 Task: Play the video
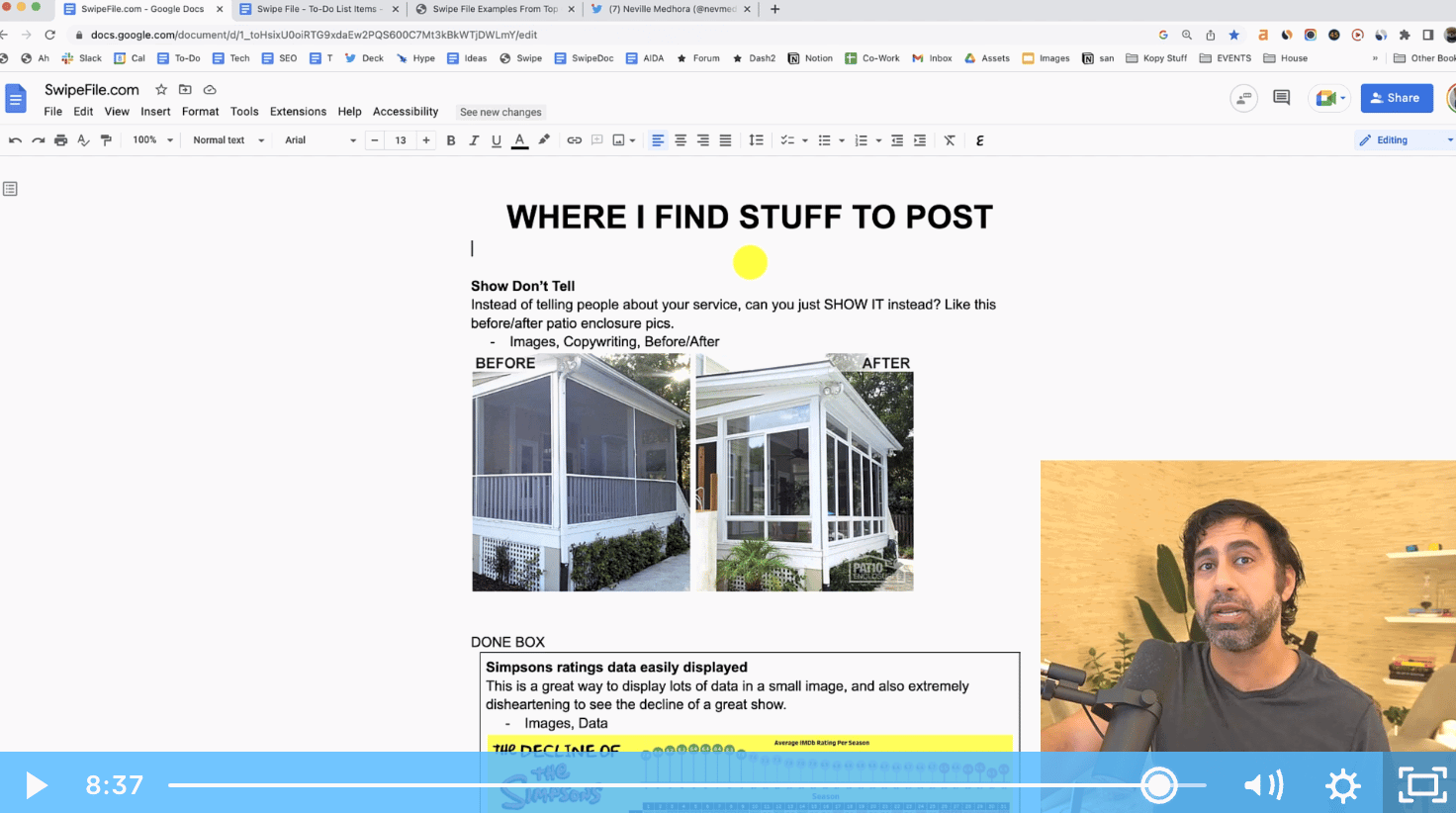pos(37,785)
